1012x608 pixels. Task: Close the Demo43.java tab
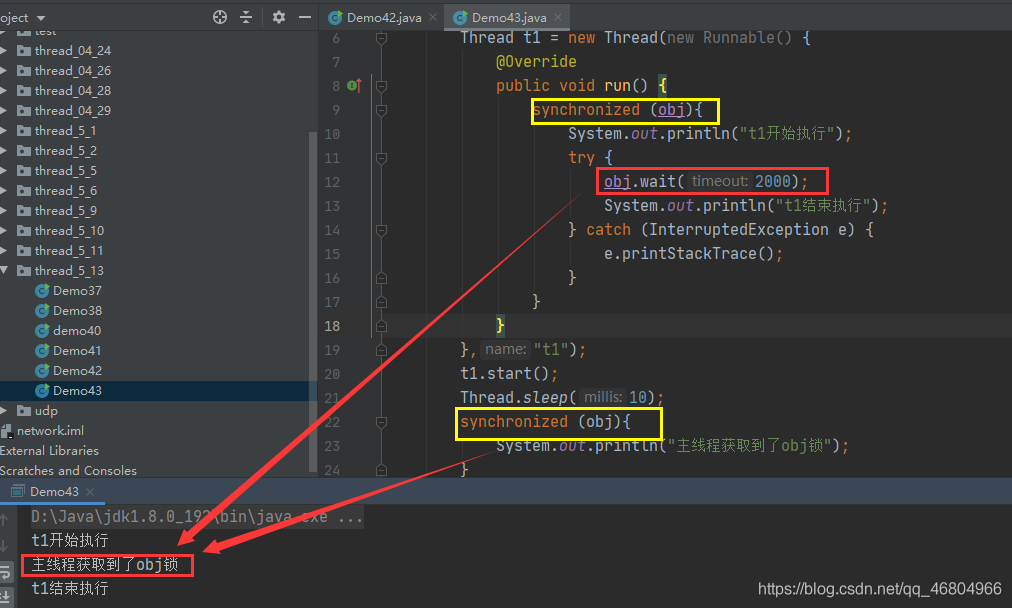[558, 17]
